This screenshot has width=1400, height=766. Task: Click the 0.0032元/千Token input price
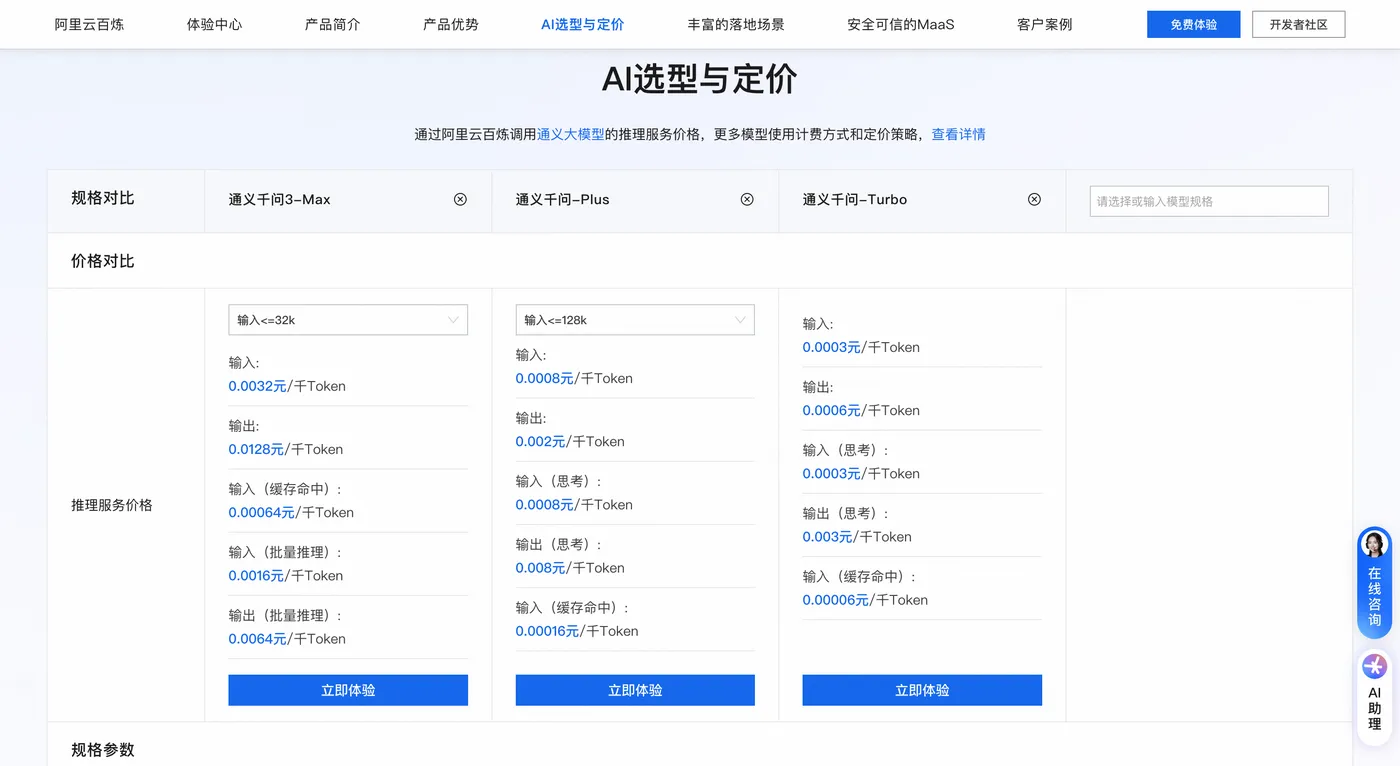point(287,386)
